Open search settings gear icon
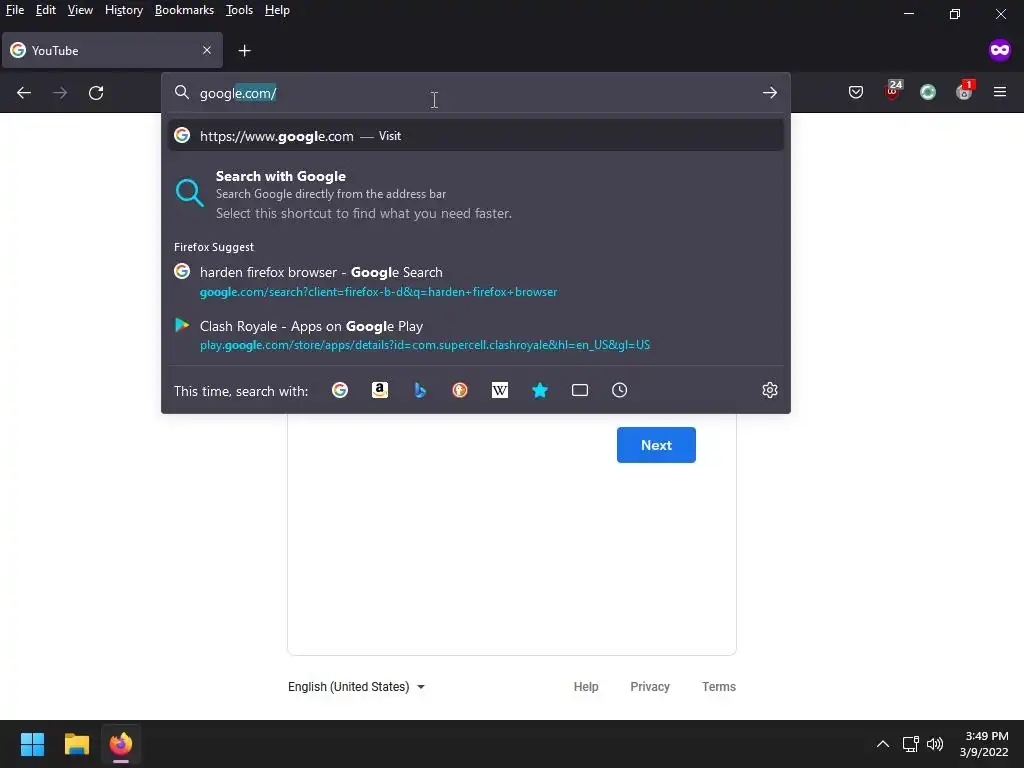Image resolution: width=1024 pixels, height=768 pixels. coord(769,390)
